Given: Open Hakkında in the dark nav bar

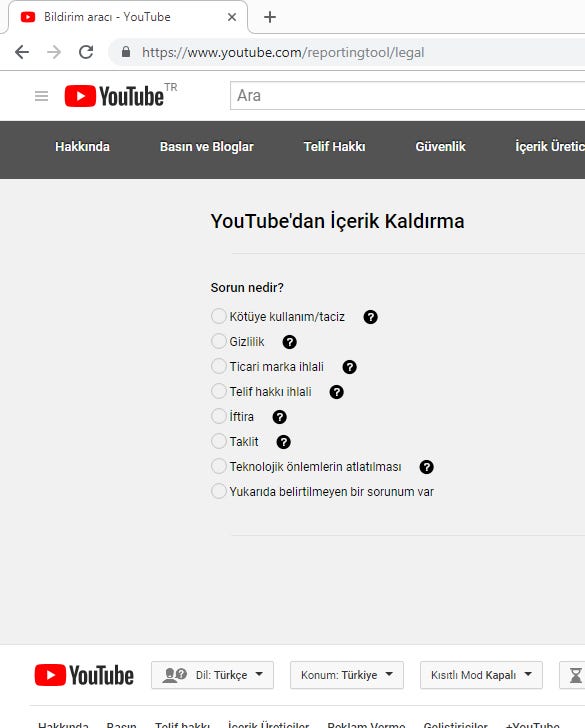Looking at the screenshot, I should [83, 147].
